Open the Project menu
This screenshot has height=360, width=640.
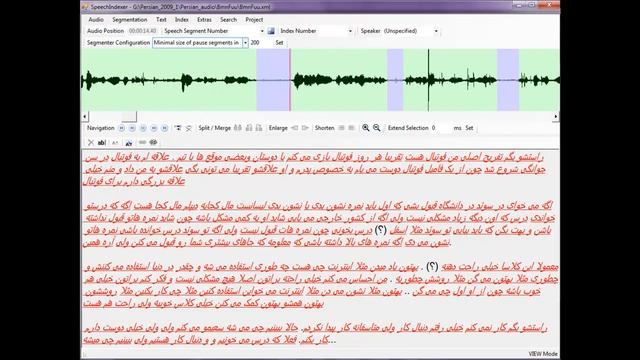pyautogui.click(x=254, y=20)
